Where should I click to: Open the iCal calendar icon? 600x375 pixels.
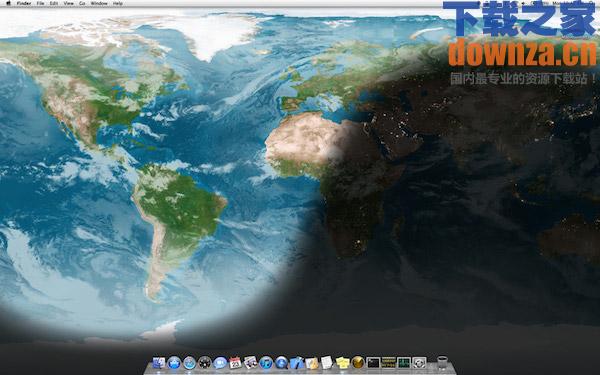click(235, 362)
